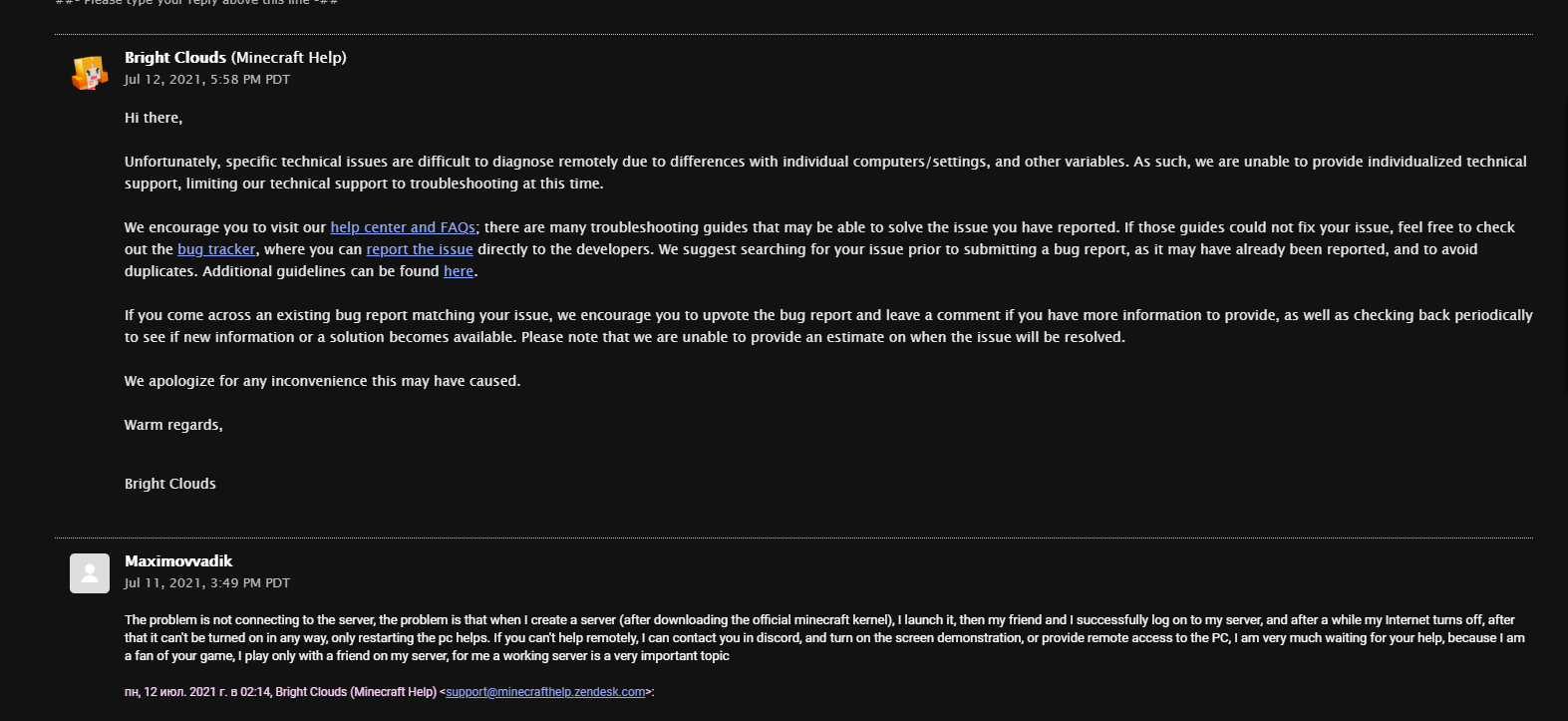
Task: Follow the report the issue link
Action: tap(420, 249)
